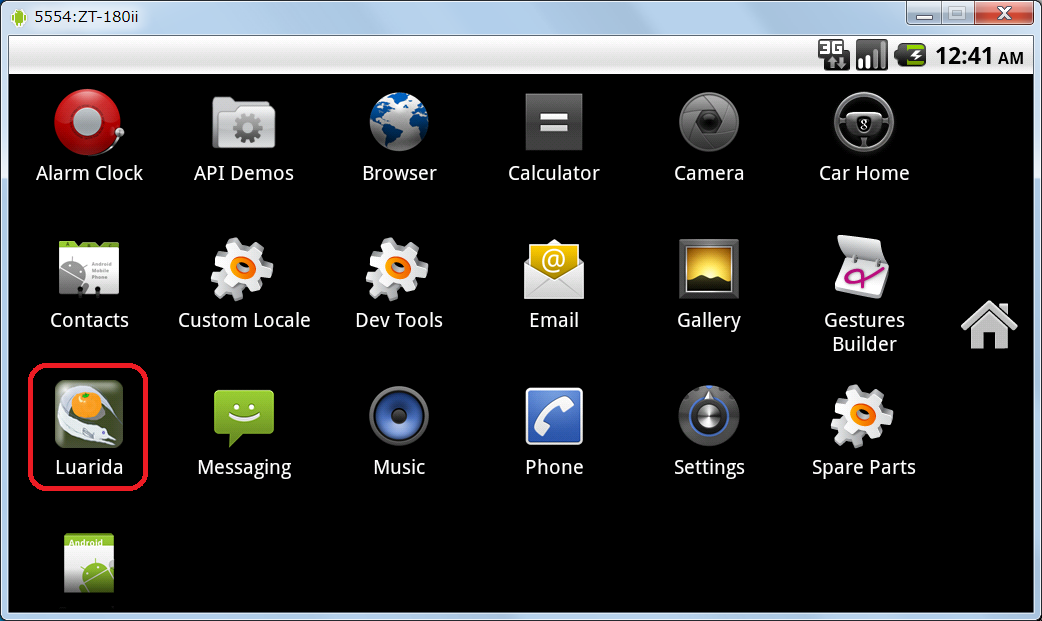
Task: Open the Messaging app
Action: pyautogui.click(x=243, y=417)
